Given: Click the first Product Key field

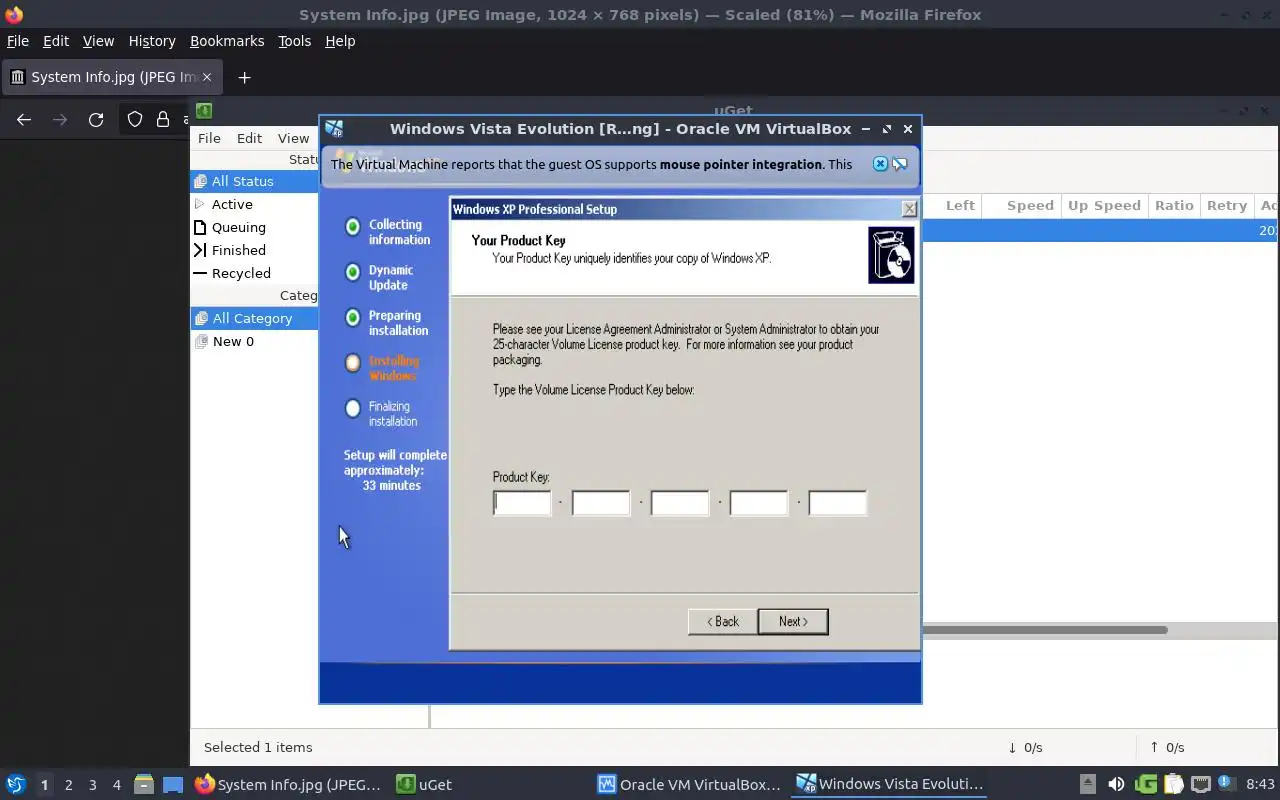Looking at the screenshot, I should point(522,503).
